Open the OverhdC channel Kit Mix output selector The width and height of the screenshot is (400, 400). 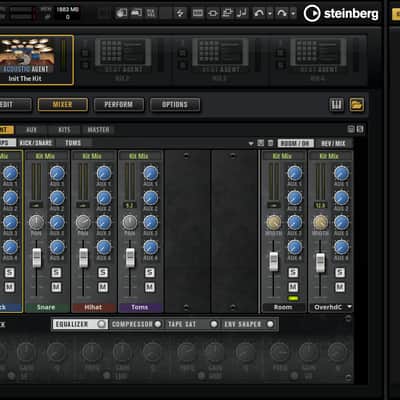[x=330, y=156]
